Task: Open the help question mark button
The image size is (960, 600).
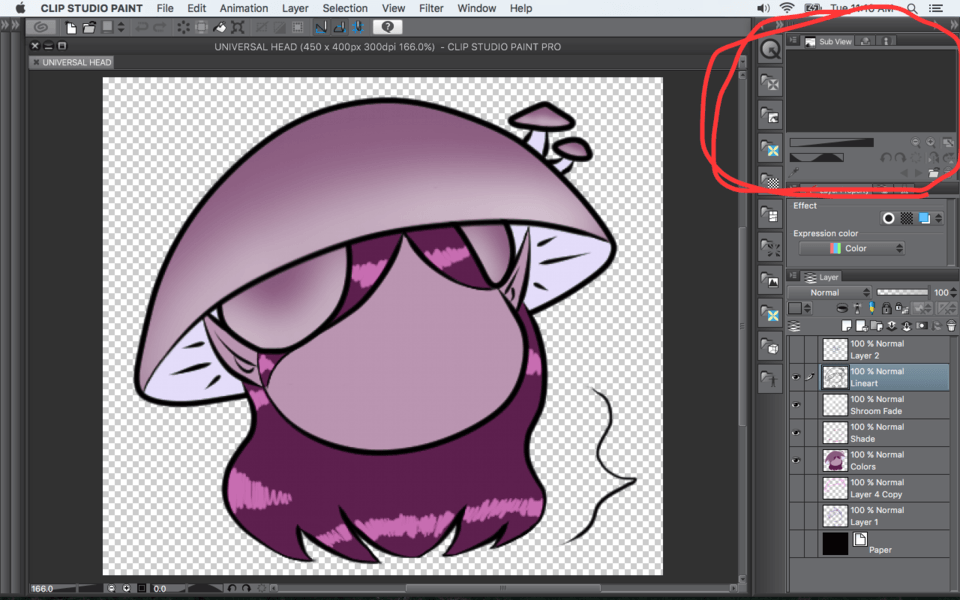Action: click(x=388, y=27)
